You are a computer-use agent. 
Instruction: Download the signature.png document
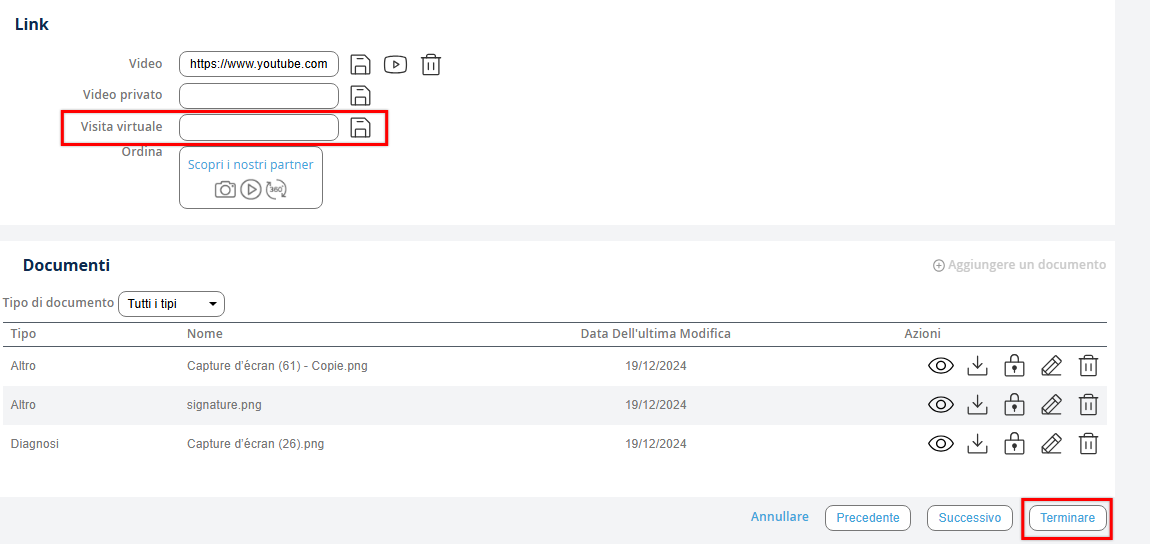tap(978, 405)
